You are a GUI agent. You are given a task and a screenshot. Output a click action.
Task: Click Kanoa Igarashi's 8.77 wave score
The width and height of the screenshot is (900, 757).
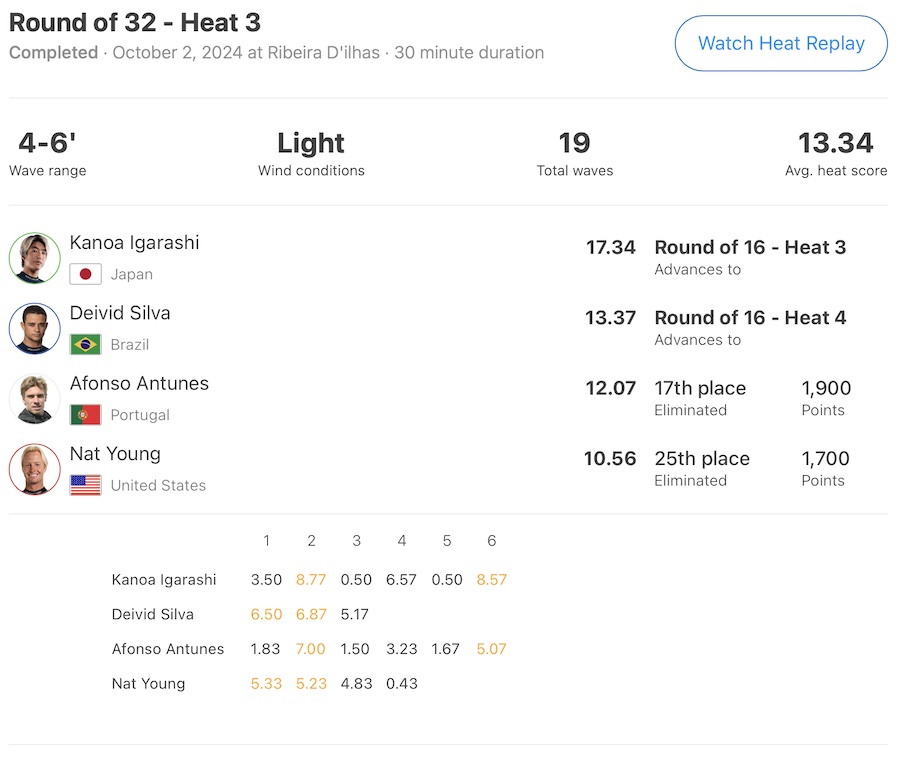click(311, 580)
